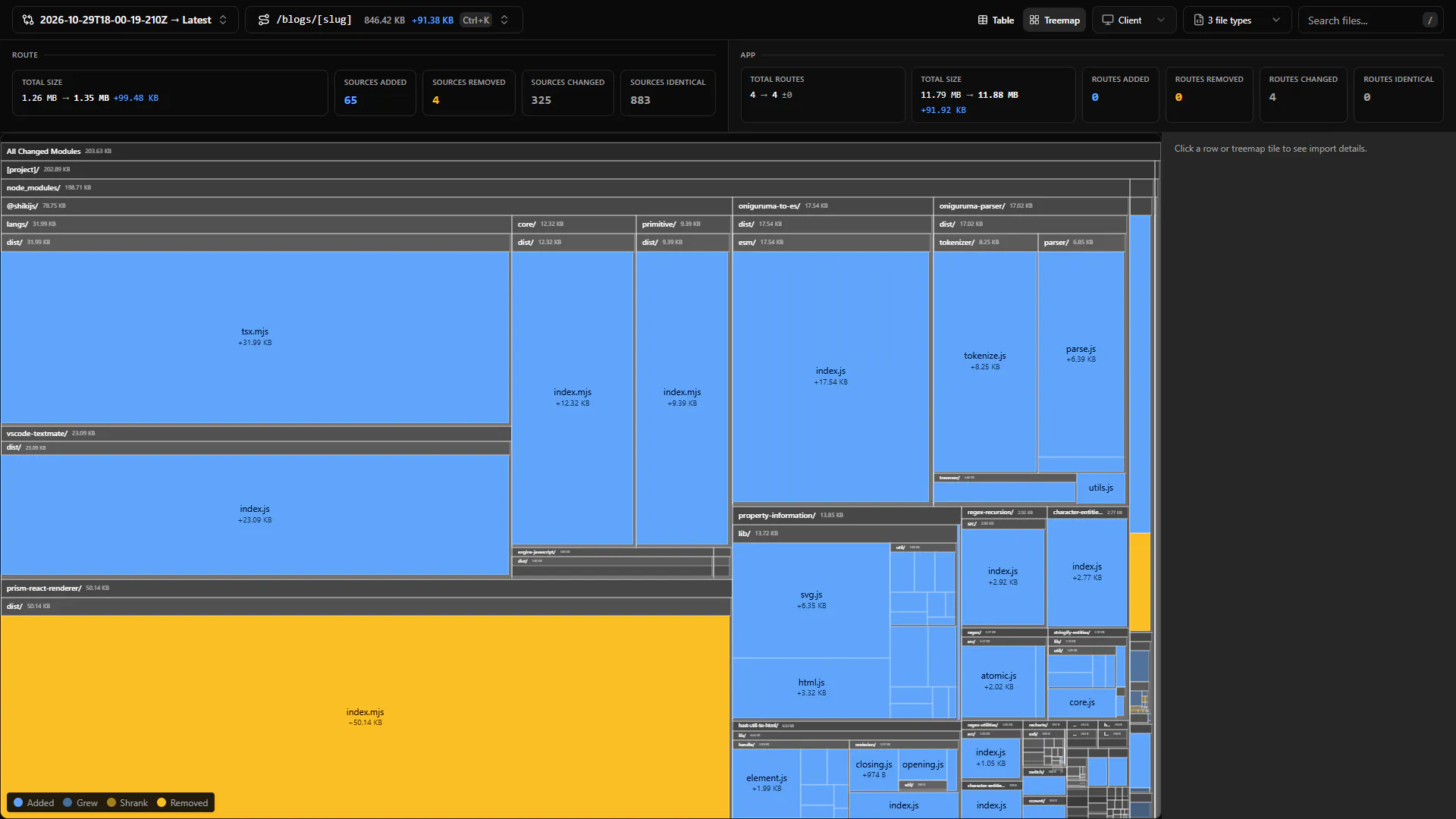The image size is (1456, 819).
Task: Select the core index.mjs +12.32 KB tile
Action: [573, 397]
